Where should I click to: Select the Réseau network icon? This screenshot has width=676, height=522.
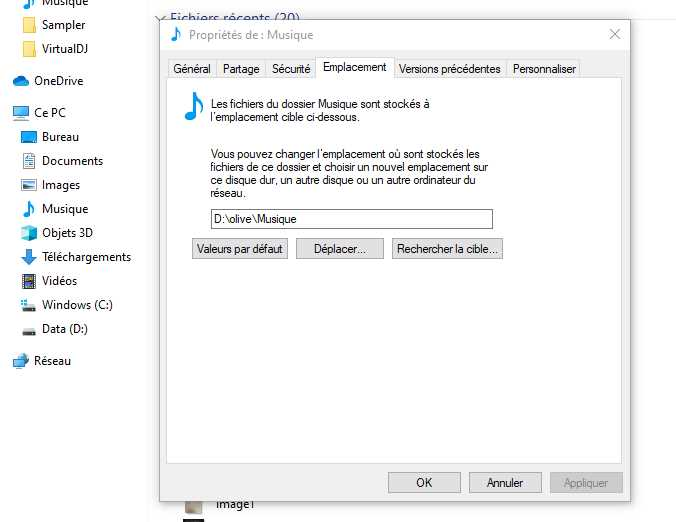[x=21, y=361]
